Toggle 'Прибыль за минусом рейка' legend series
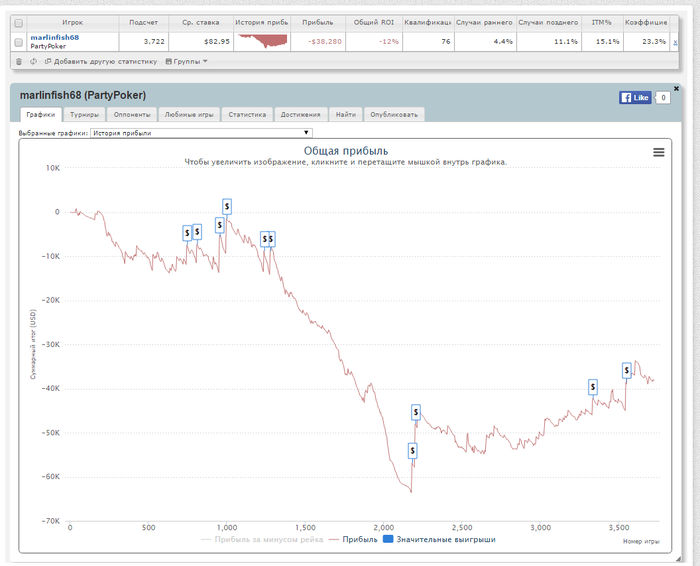 click(262, 539)
